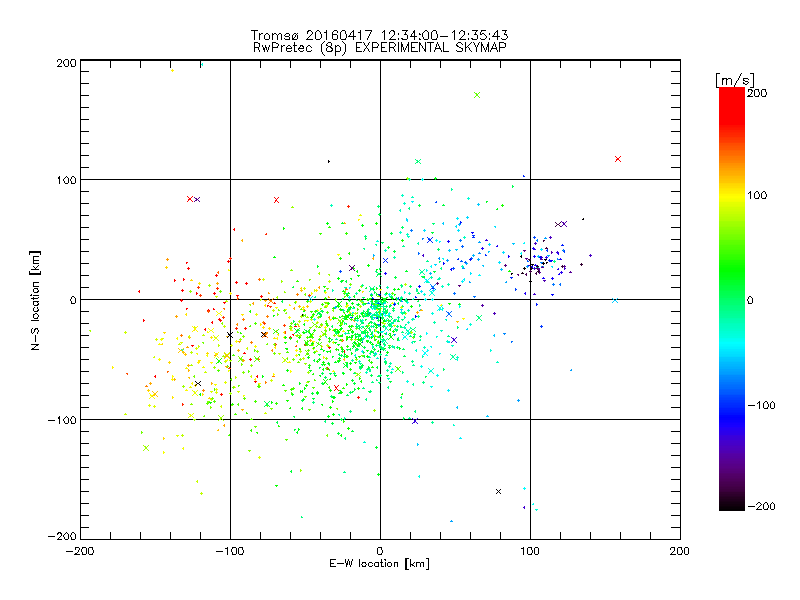Click the N-S location [km] axis title

35,300
